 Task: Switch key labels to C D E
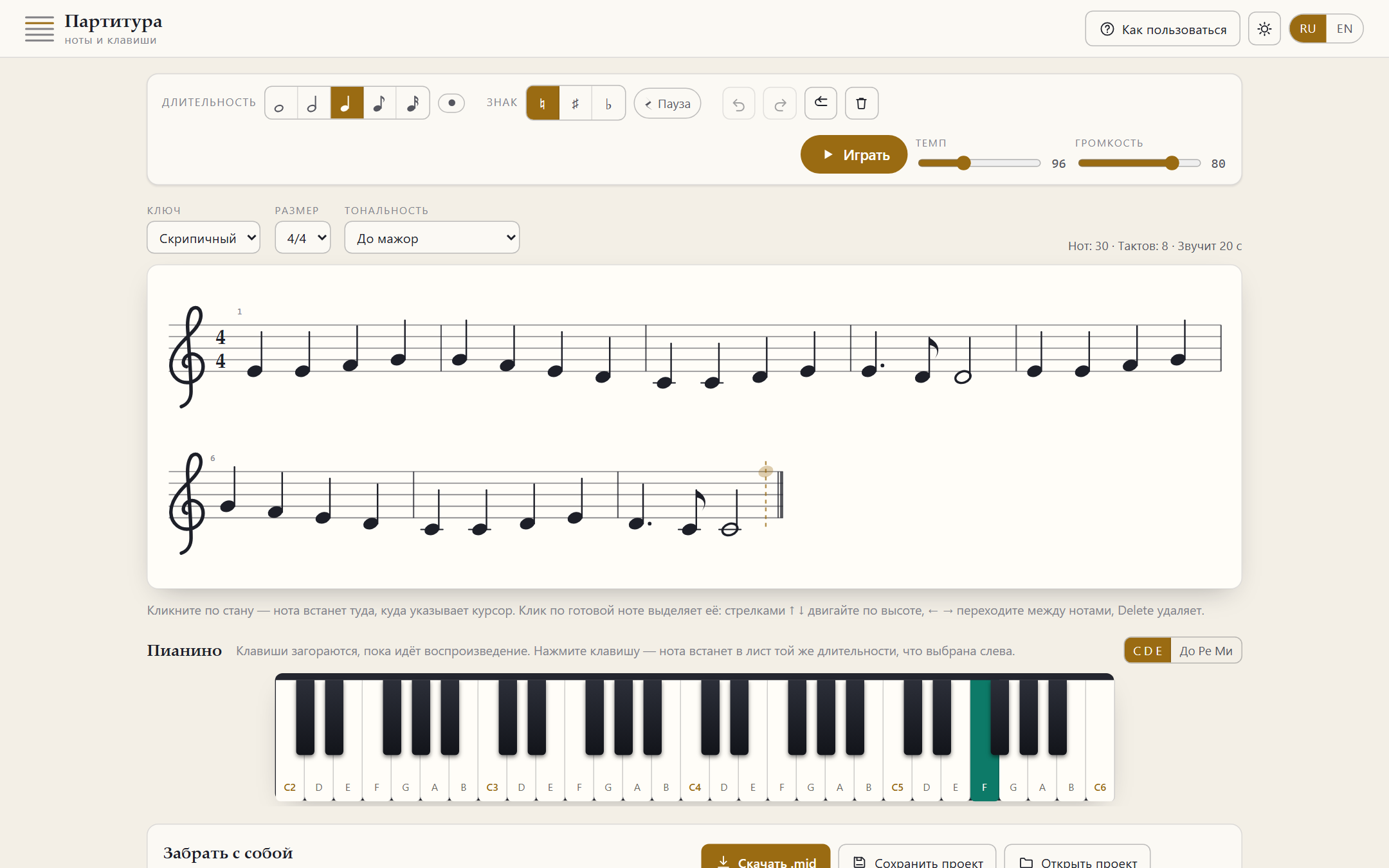(x=1148, y=651)
